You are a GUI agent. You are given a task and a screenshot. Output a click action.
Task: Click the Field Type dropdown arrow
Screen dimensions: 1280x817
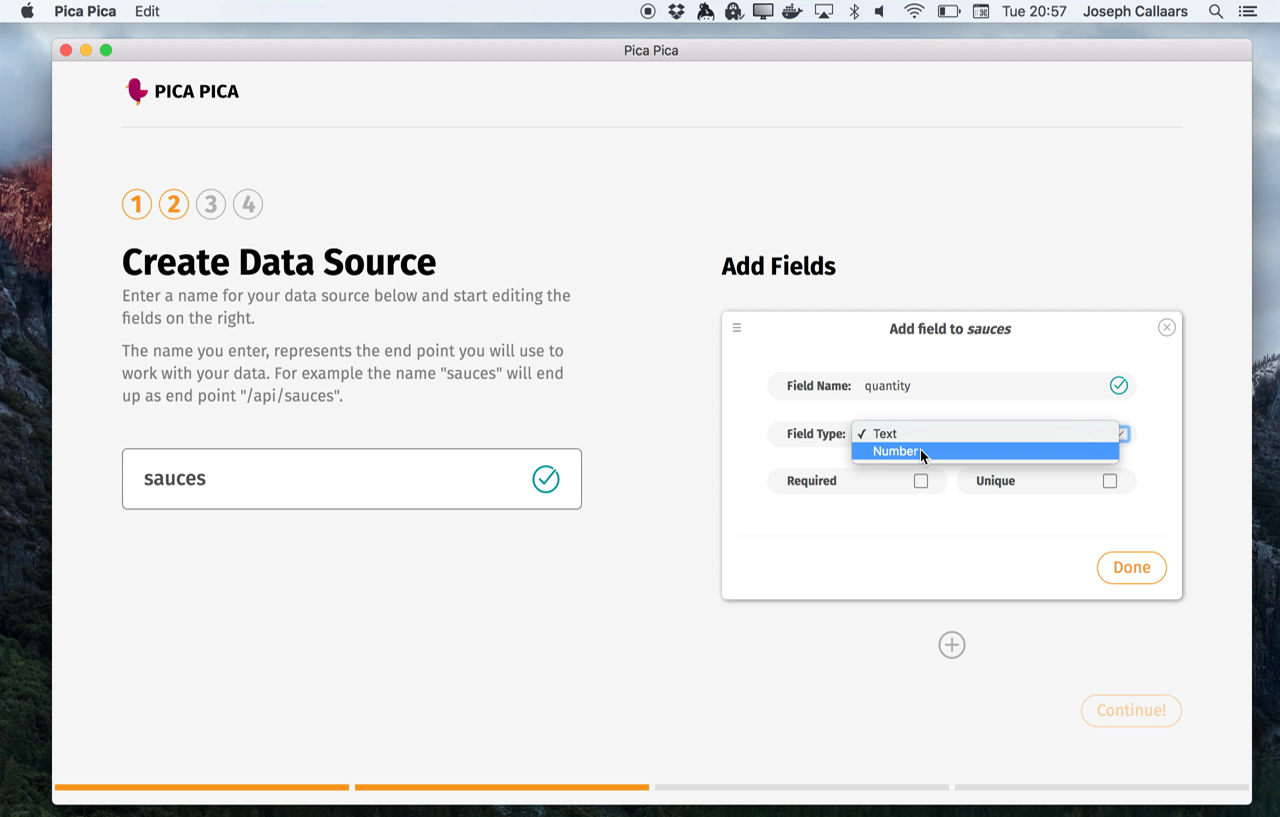pos(1124,434)
